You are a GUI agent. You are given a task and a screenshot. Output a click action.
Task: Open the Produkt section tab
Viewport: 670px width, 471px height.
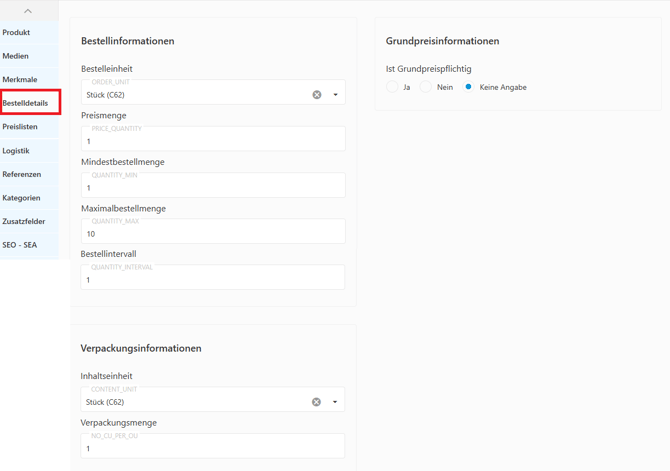[x=17, y=33]
